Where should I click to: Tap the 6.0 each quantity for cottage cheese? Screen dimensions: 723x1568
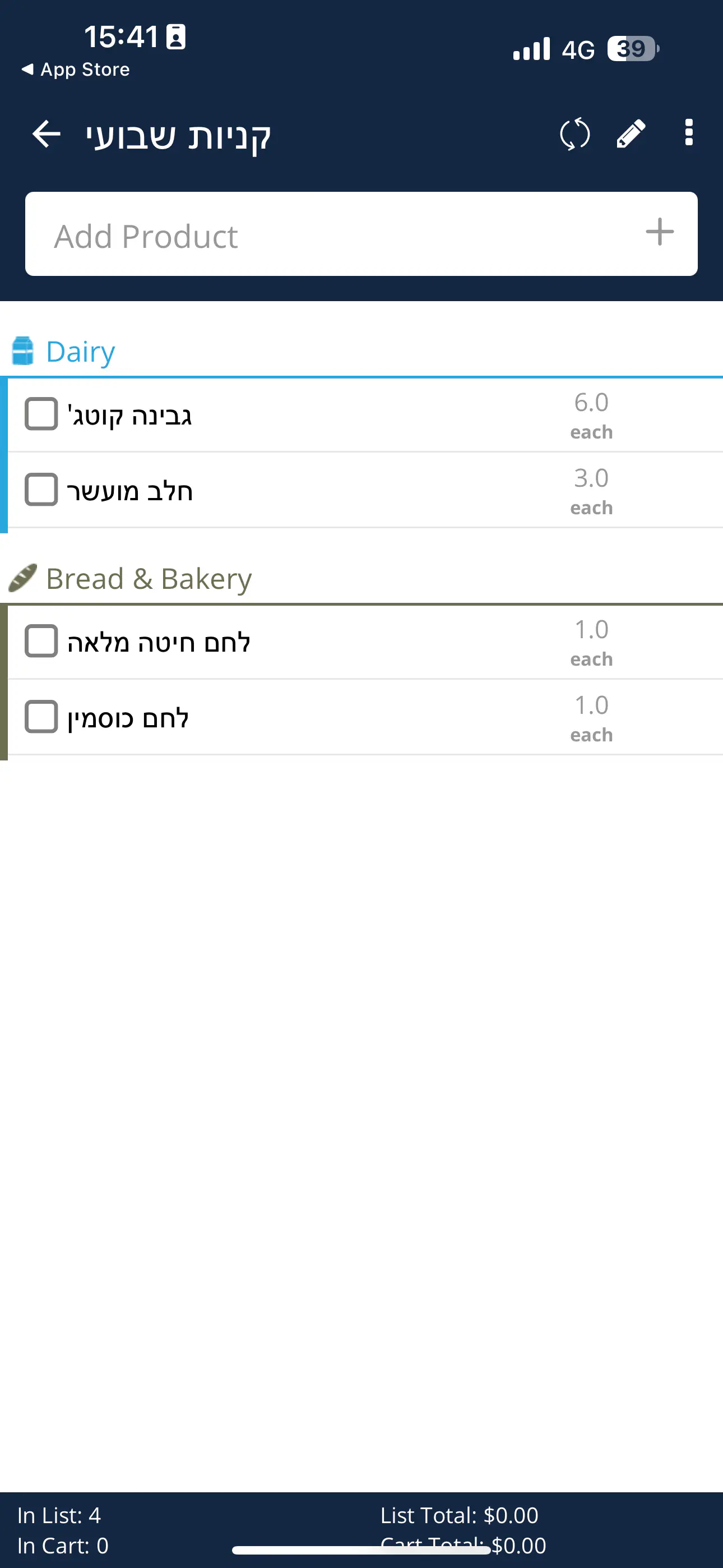click(591, 415)
